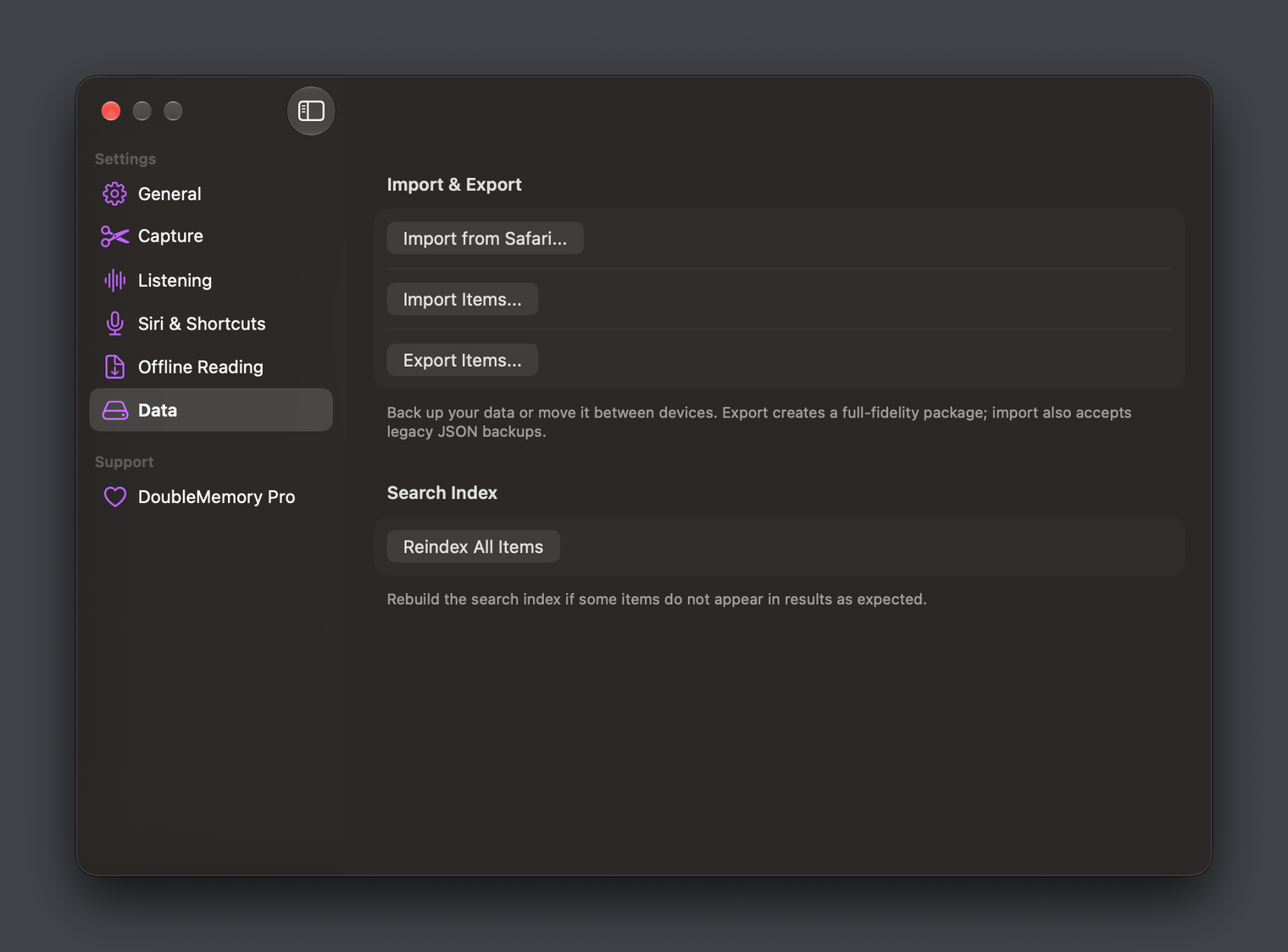Screen dimensions: 1288x952
Task: Open Offline Reading settings
Action: click(211, 367)
